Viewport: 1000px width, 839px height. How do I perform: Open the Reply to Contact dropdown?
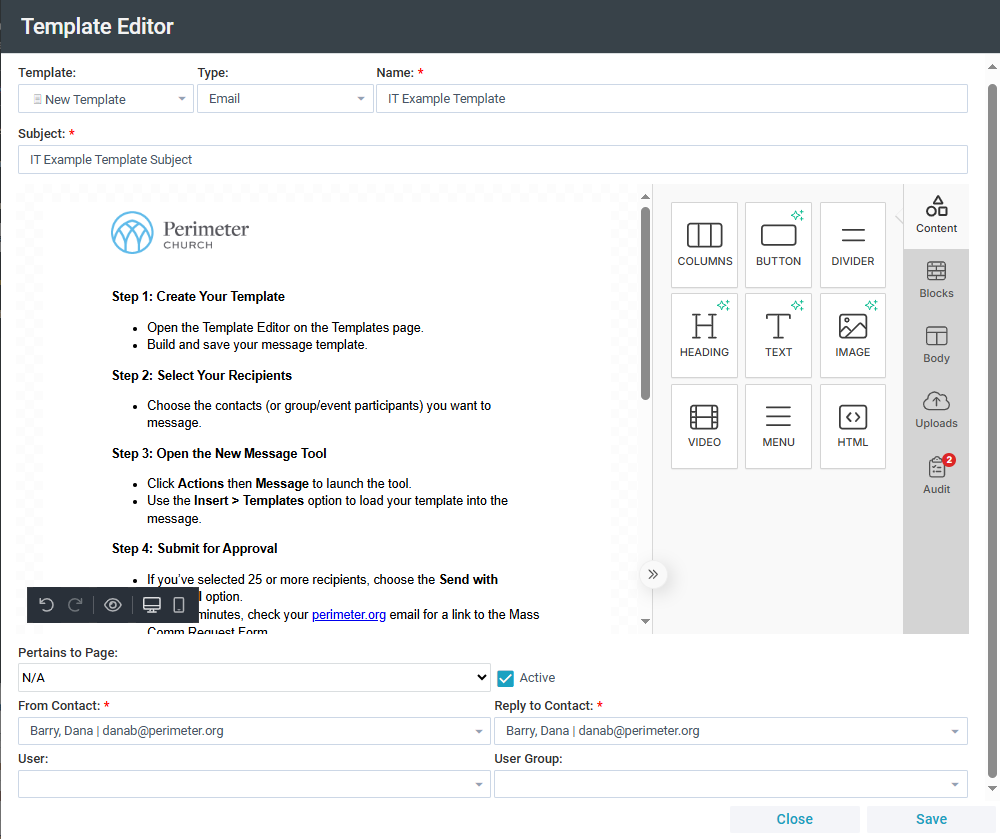point(731,731)
